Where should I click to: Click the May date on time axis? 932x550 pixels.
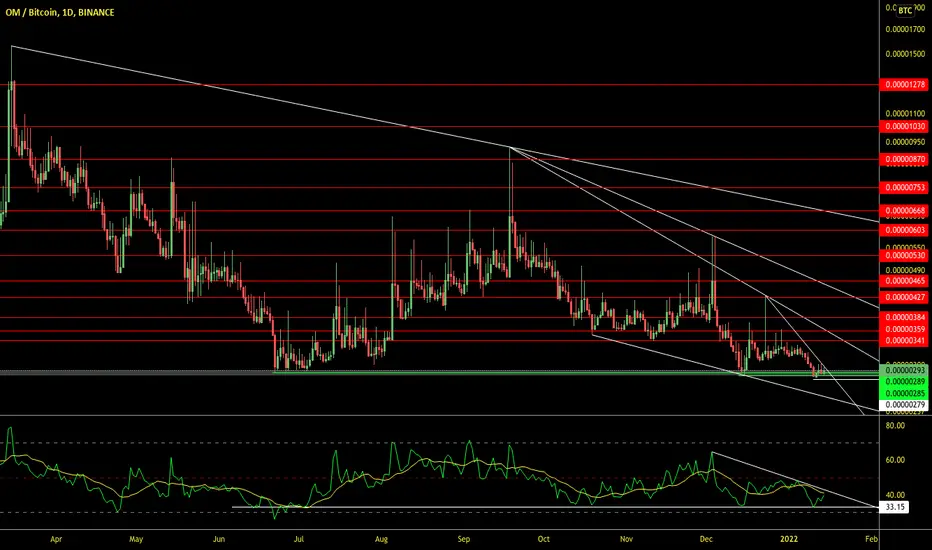click(136, 539)
